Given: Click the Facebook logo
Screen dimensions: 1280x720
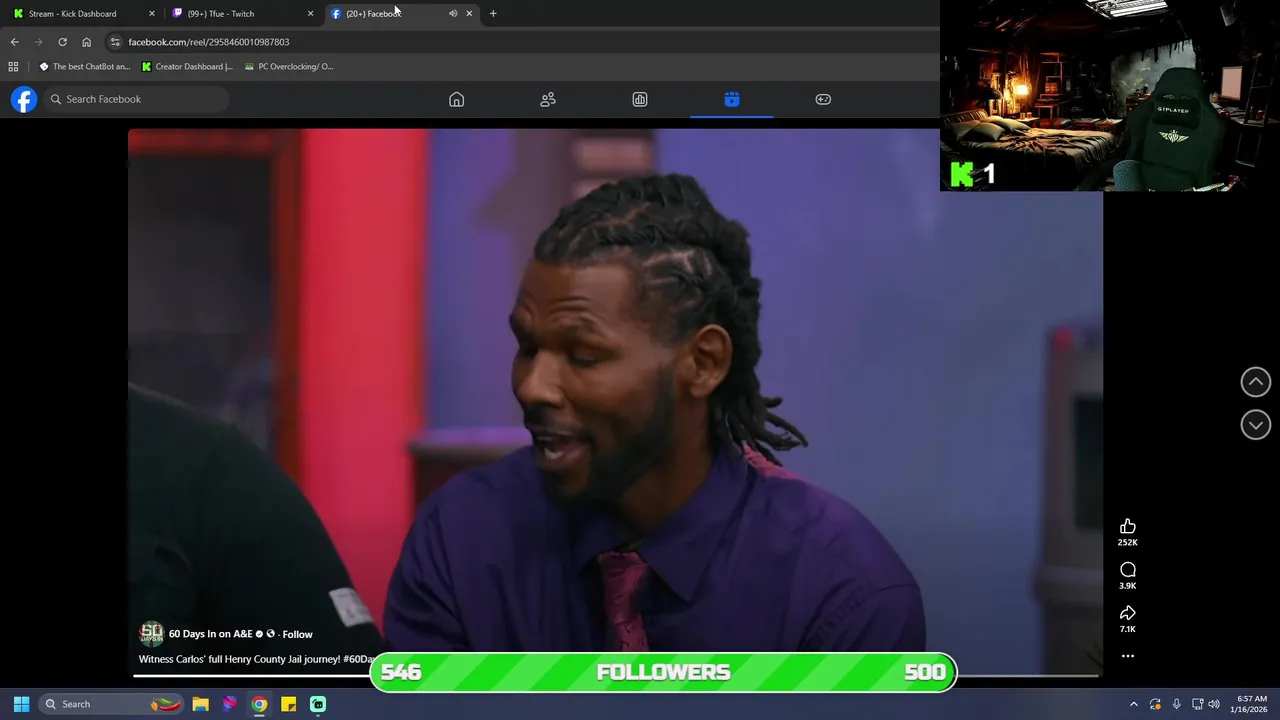Looking at the screenshot, I should coord(24,99).
